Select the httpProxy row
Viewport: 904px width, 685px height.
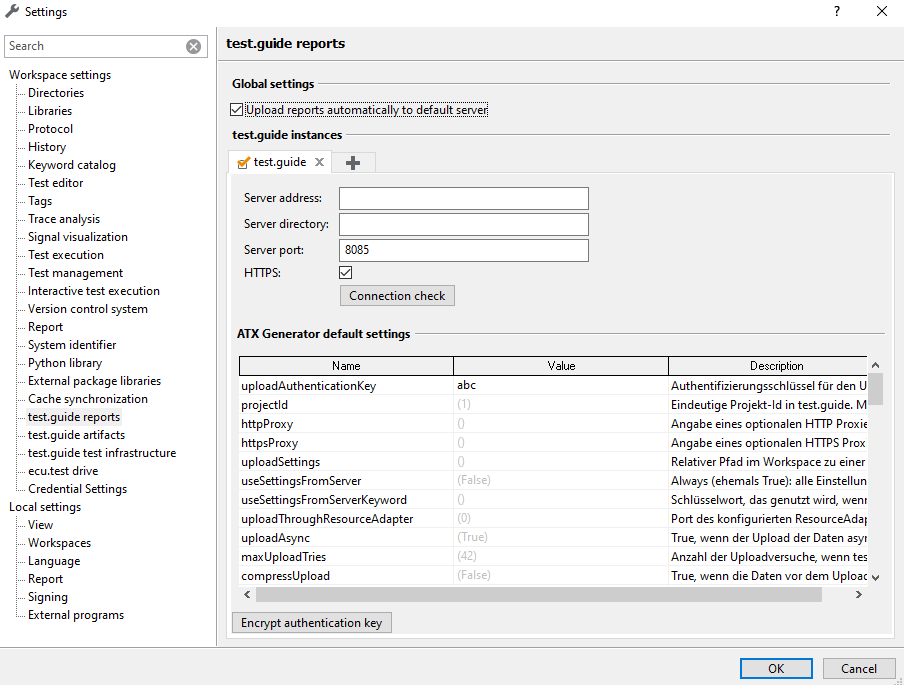click(x=553, y=424)
